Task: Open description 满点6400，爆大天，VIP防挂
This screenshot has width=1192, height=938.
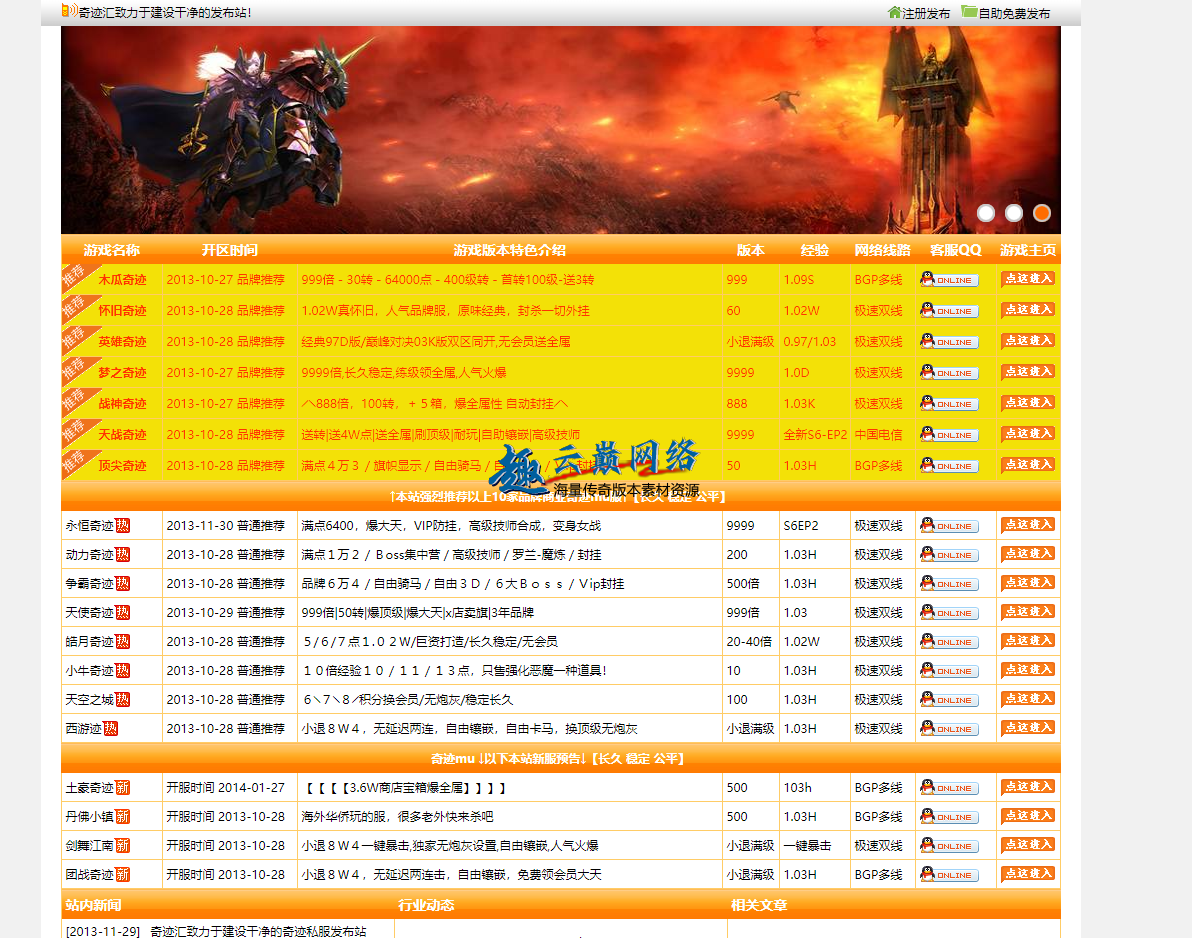Action: 451,525
